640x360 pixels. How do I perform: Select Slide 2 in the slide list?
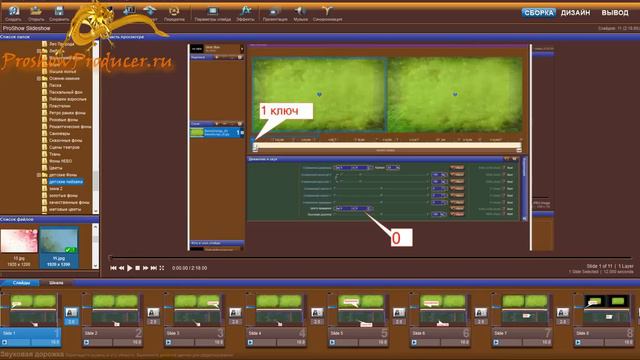[x=113, y=320]
